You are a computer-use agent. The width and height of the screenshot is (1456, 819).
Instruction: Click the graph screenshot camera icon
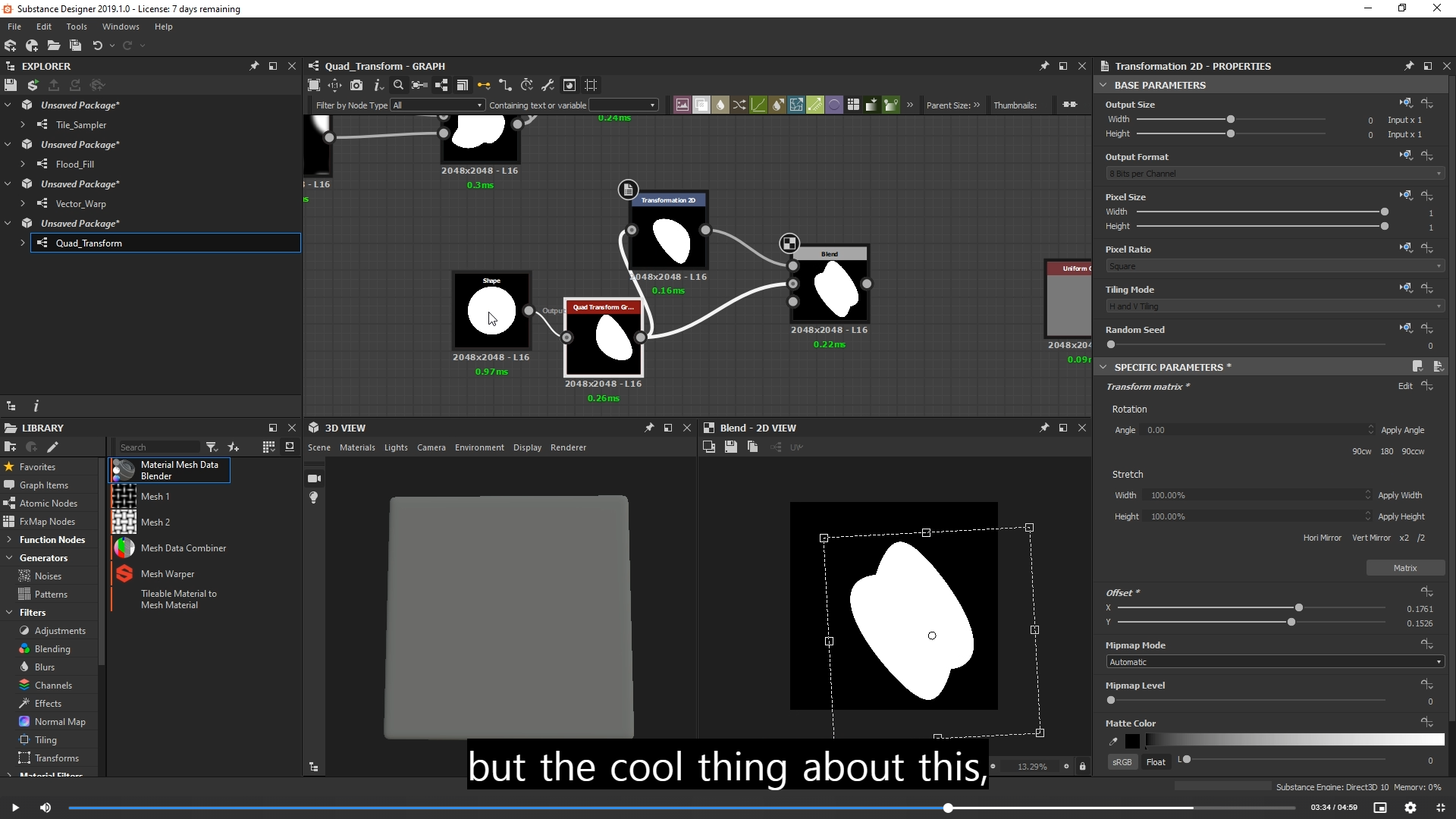(356, 85)
